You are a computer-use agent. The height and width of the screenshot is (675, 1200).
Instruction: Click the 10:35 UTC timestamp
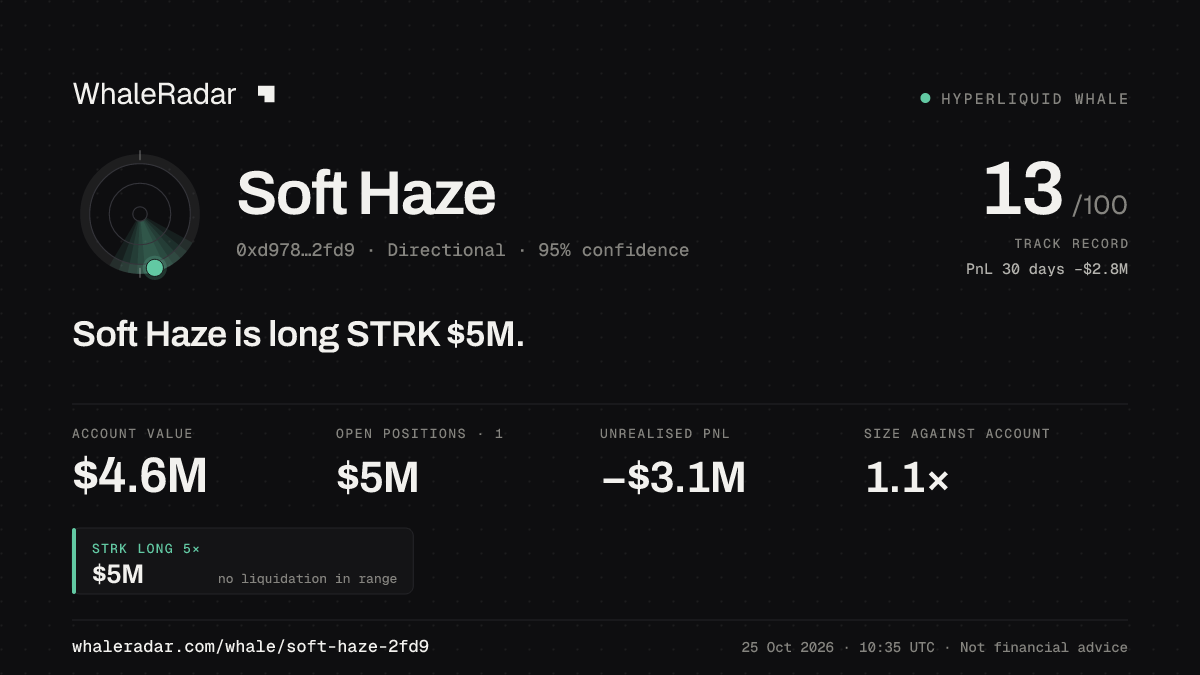tap(897, 648)
